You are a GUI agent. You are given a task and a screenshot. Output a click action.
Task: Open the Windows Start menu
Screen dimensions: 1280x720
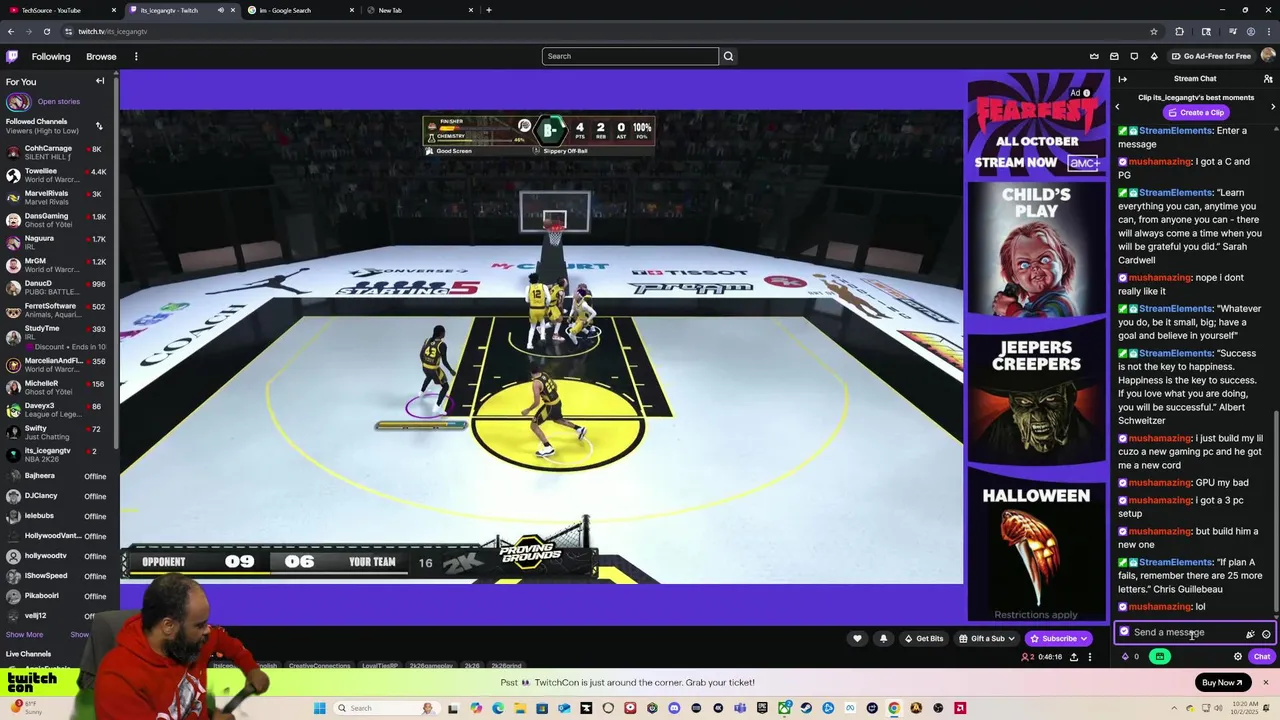coord(319,708)
